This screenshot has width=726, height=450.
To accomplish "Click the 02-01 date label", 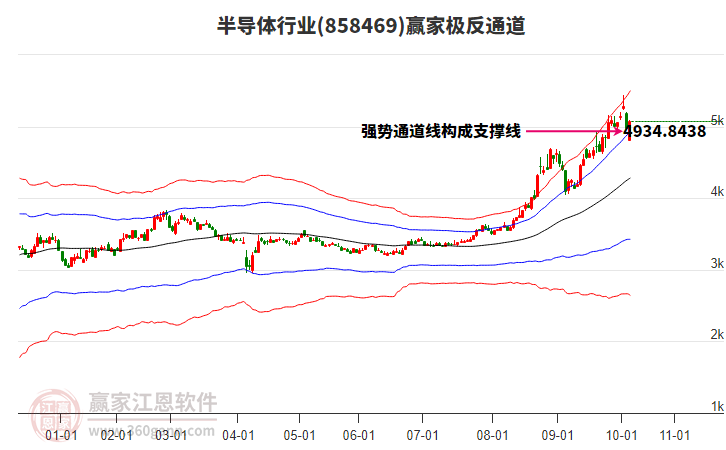I will [x=116, y=436].
